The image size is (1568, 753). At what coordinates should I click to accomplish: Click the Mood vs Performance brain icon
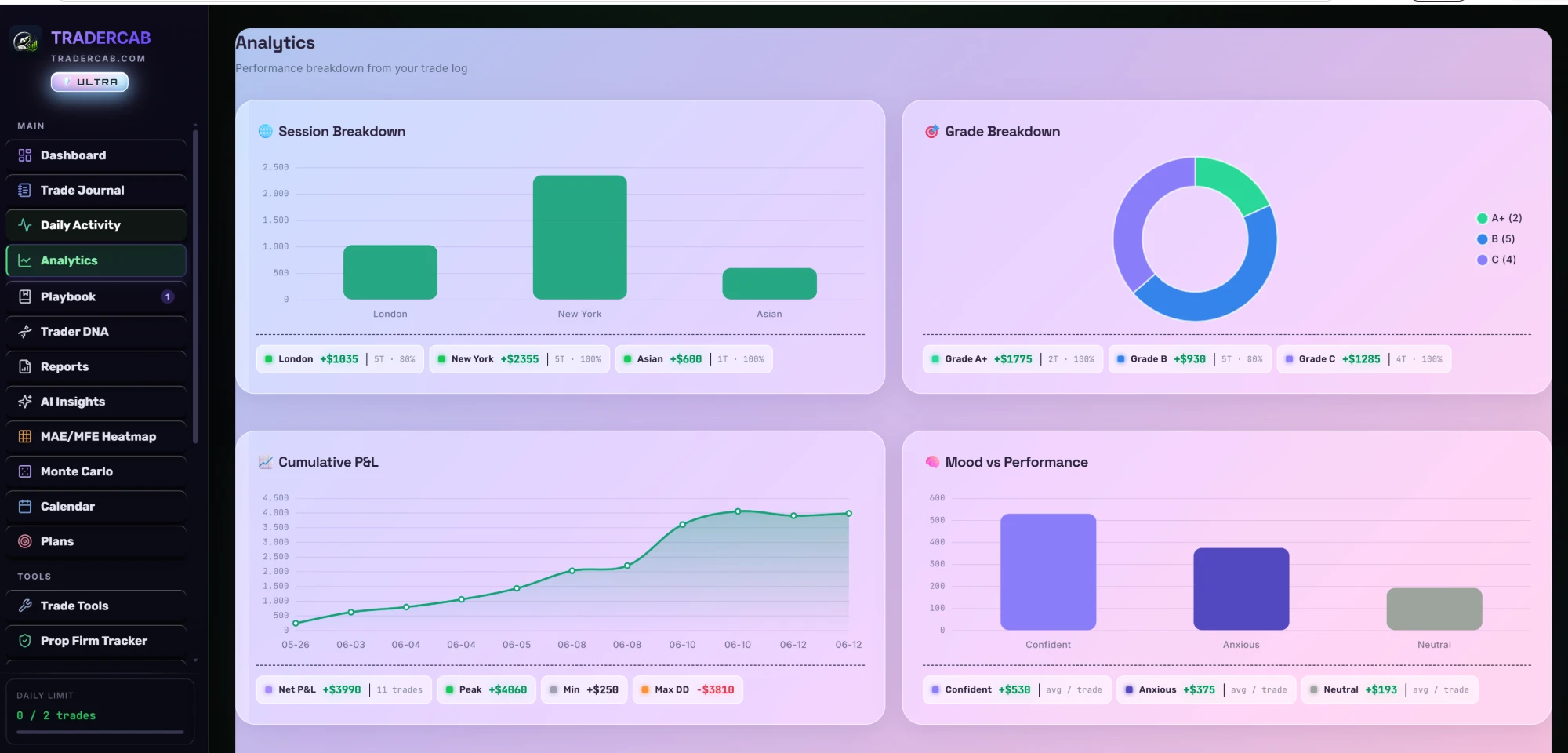click(x=932, y=462)
